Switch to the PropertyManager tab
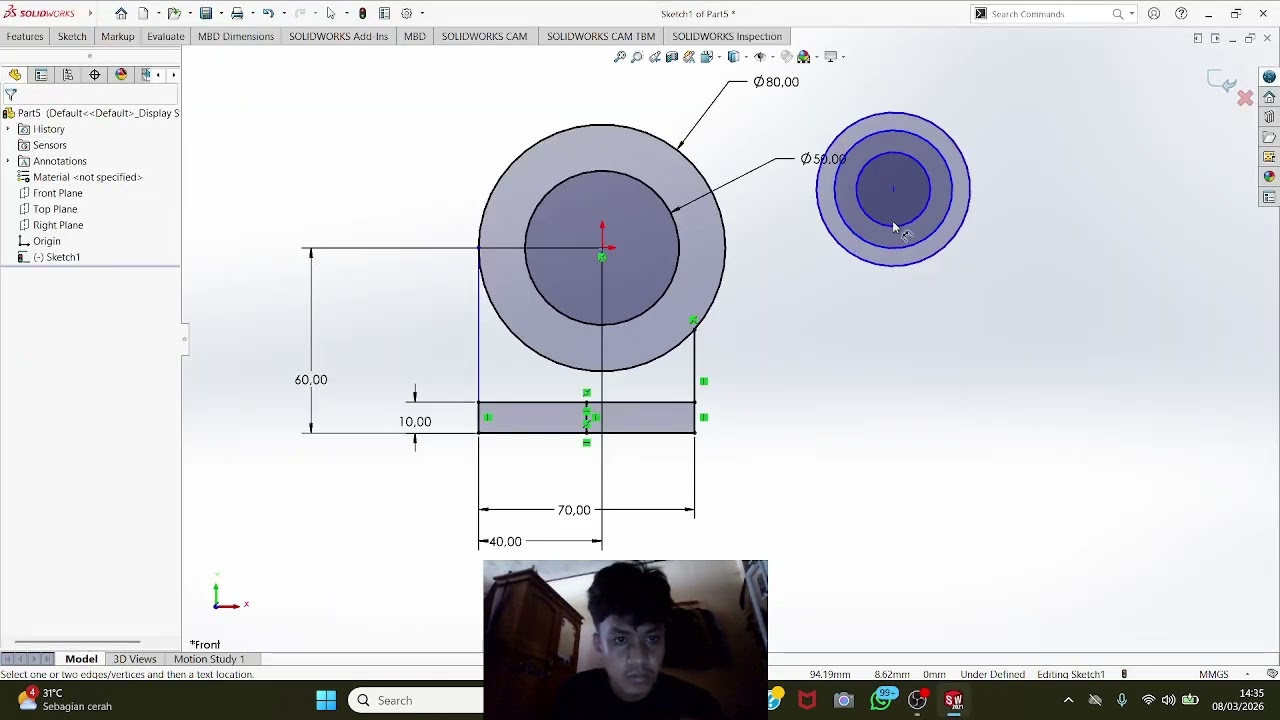The image size is (1280, 720). click(x=41, y=75)
